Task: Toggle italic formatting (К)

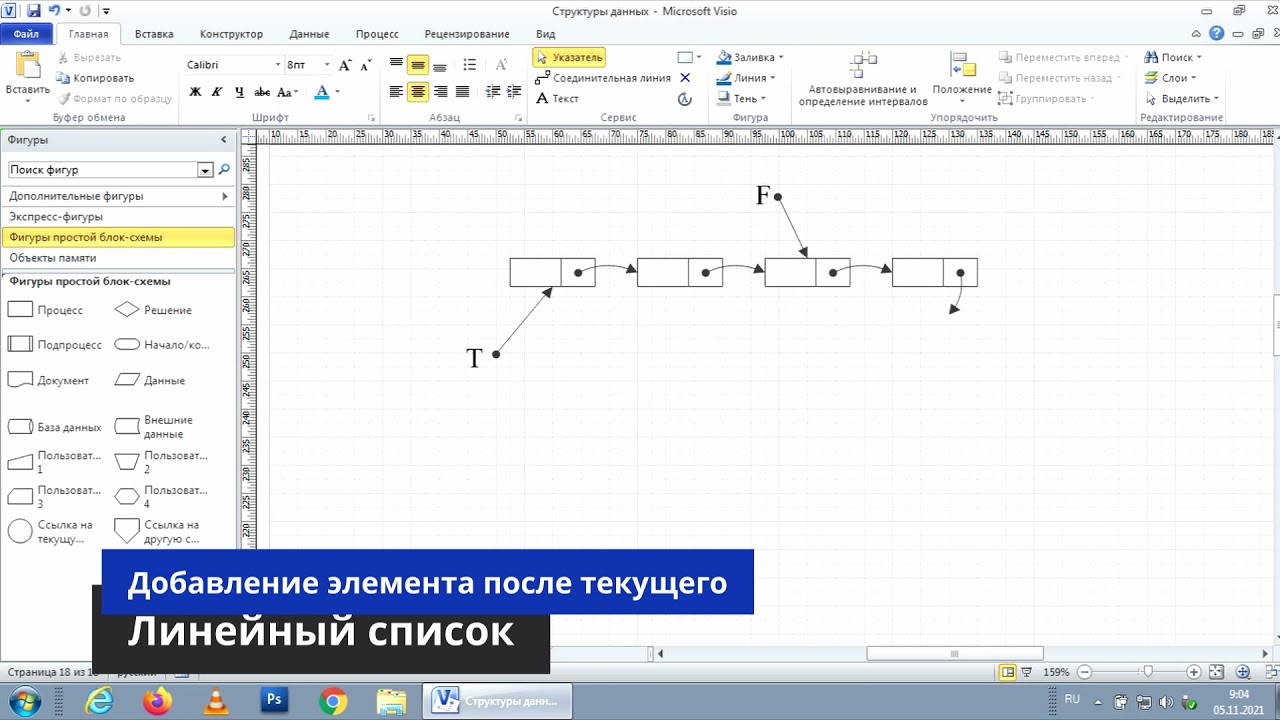Action: coord(217,92)
